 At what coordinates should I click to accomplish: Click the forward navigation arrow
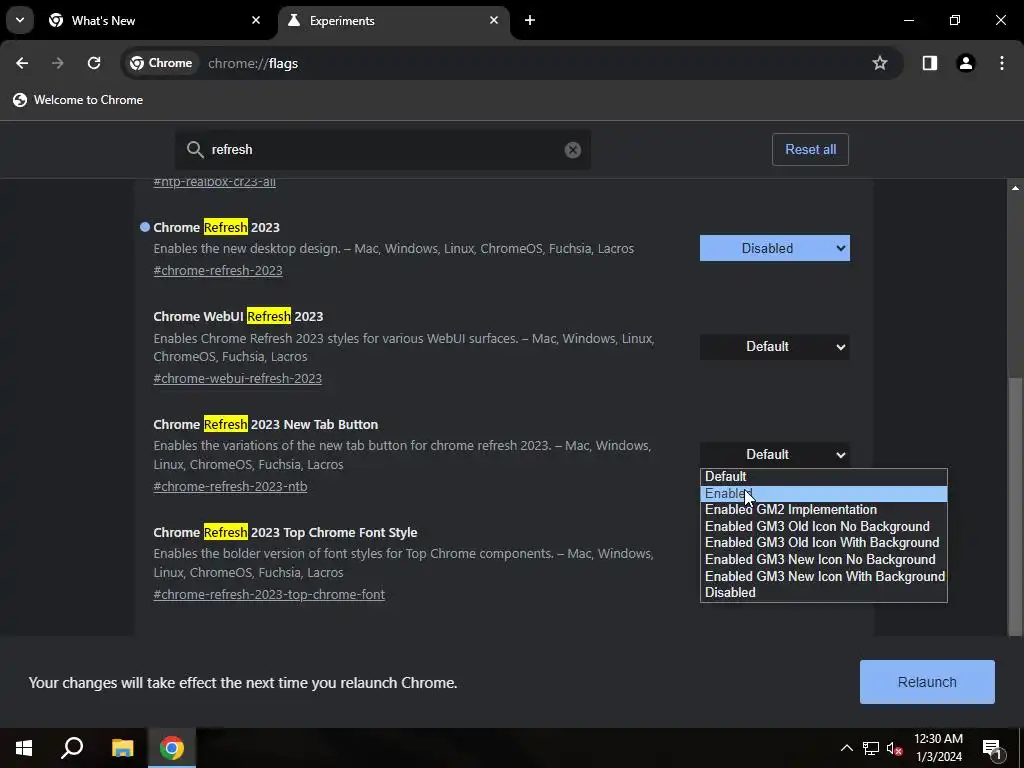coord(57,63)
